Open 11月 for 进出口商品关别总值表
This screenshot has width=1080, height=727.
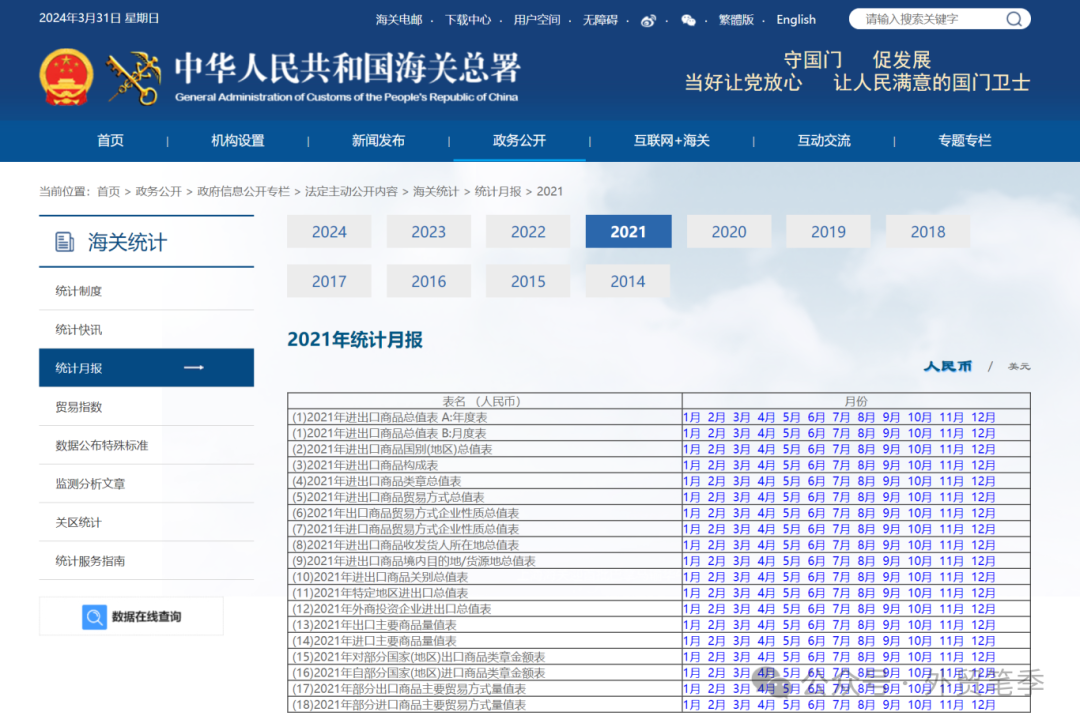point(952,577)
